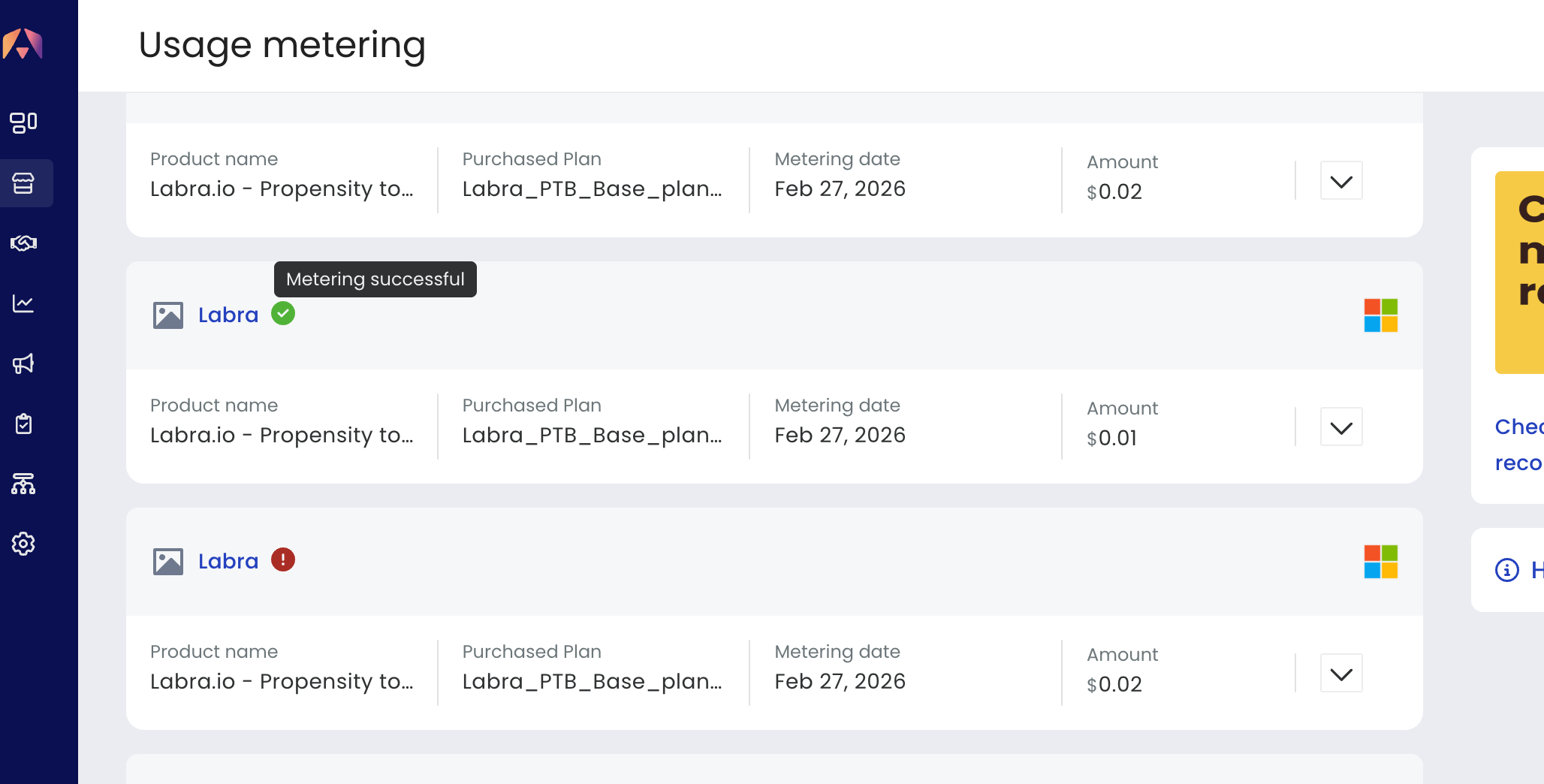Click the Labra logo in the sidebar
Screen dimensions: 1544x784
[x=23, y=44]
